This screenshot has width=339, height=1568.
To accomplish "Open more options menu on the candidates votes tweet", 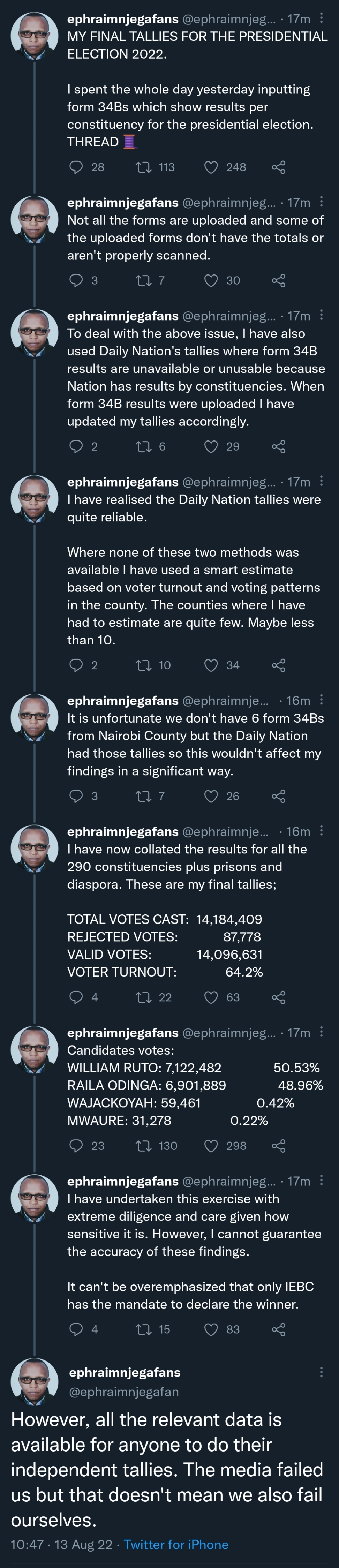I will click(321, 1032).
